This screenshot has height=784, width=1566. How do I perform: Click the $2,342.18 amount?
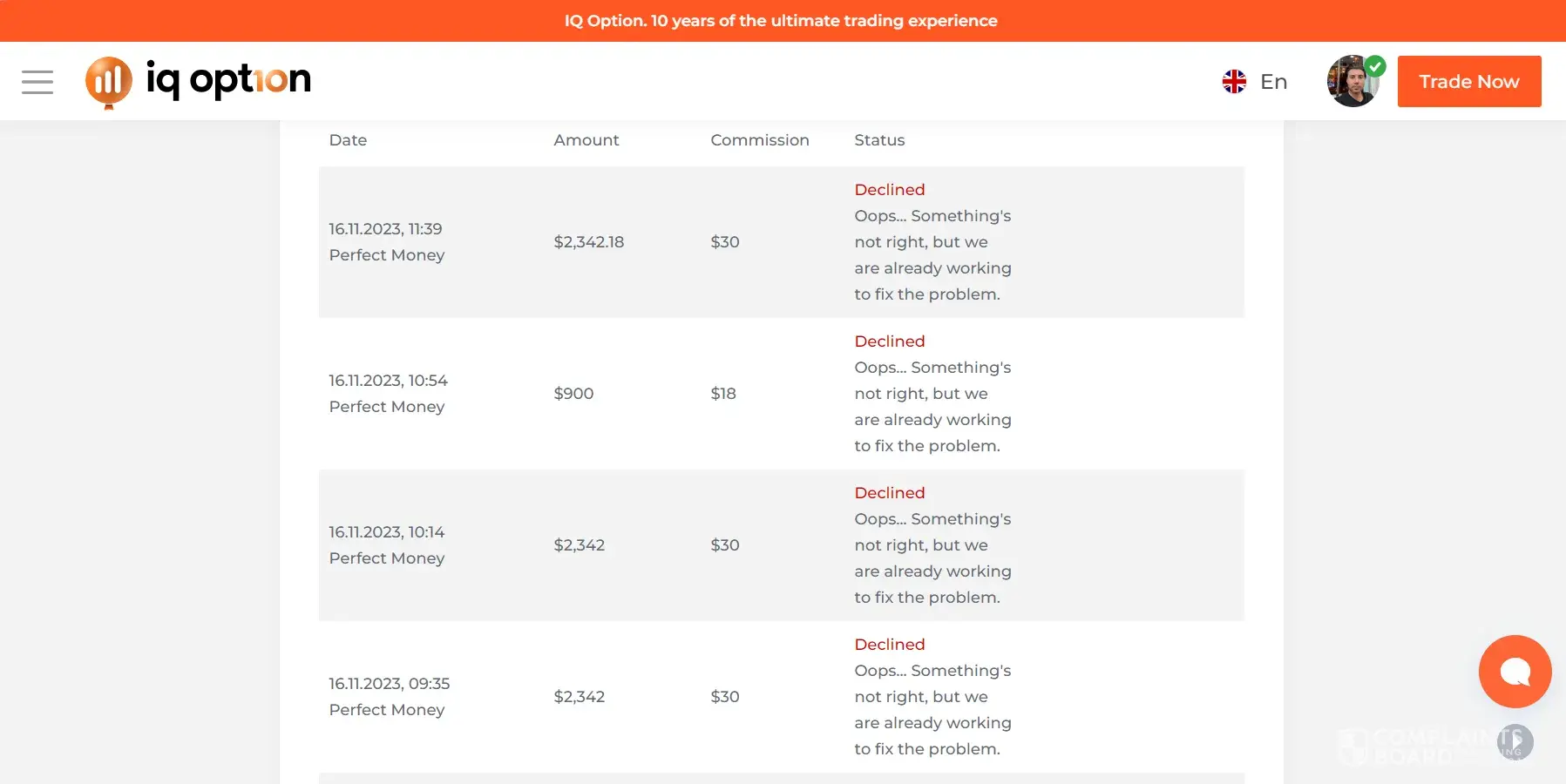pos(589,242)
